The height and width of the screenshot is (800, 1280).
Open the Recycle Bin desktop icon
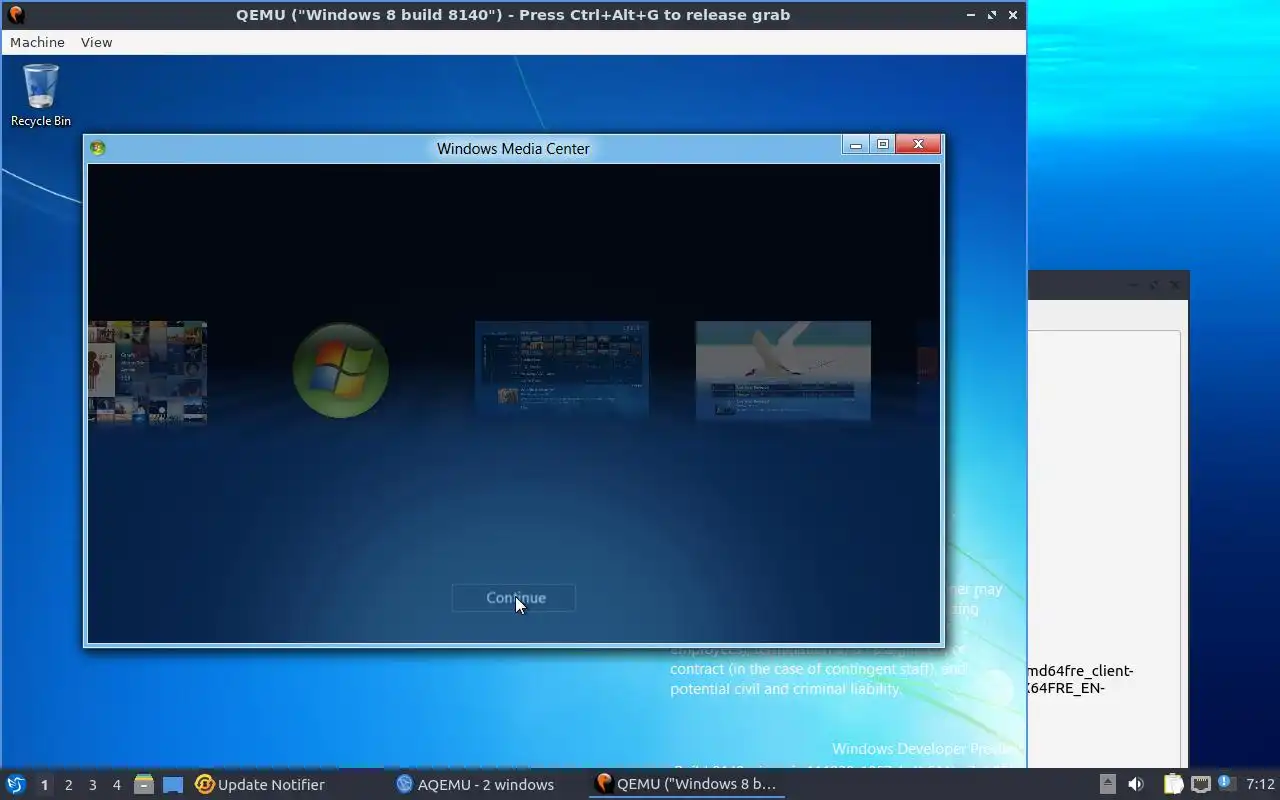tap(41, 96)
